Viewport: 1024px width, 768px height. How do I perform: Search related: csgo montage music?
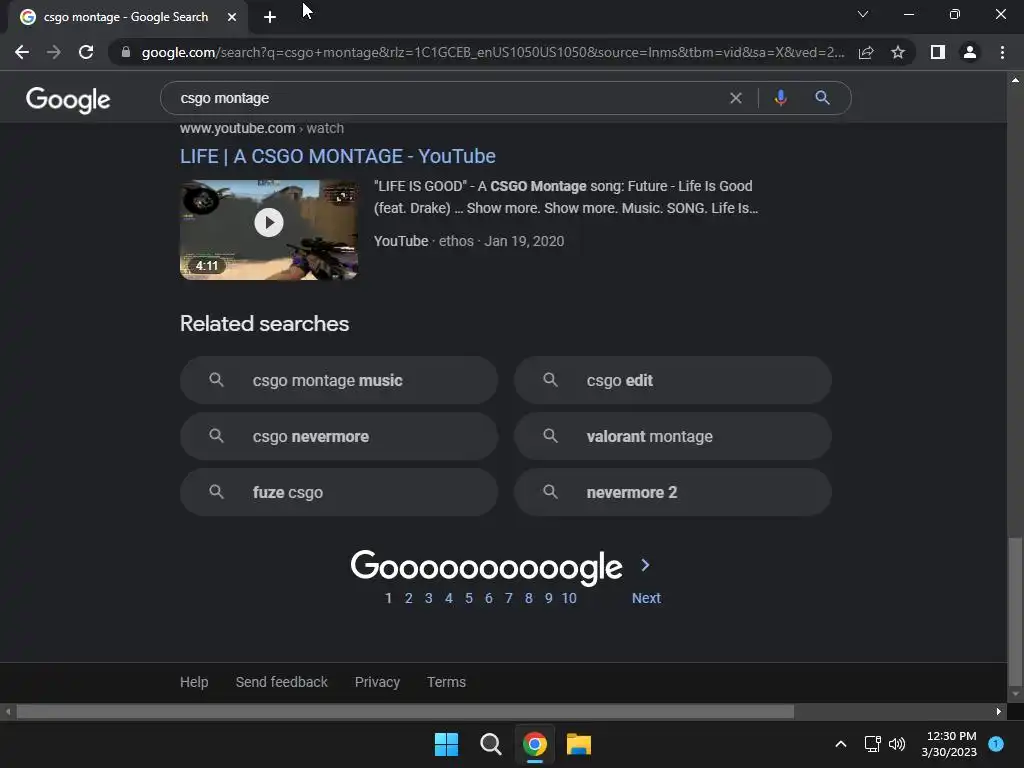[x=339, y=380]
